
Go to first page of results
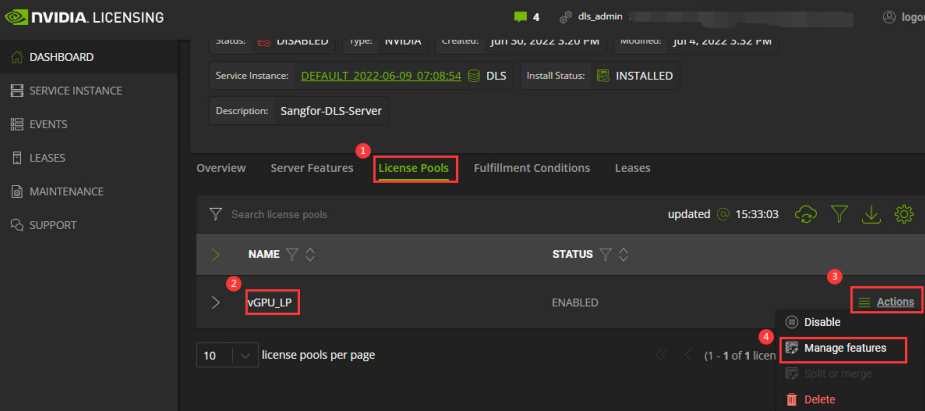point(662,356)
